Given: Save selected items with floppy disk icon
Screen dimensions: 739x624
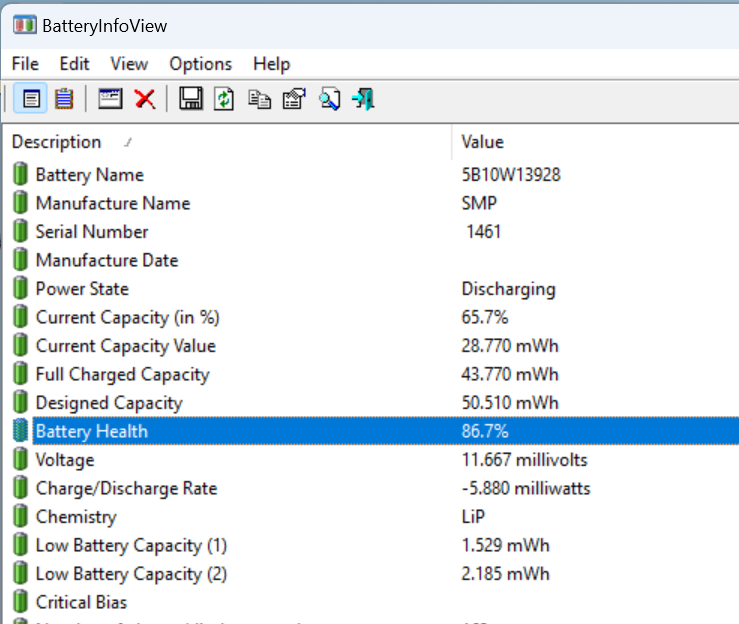Looking at the screenshot, I should [191, 99].
